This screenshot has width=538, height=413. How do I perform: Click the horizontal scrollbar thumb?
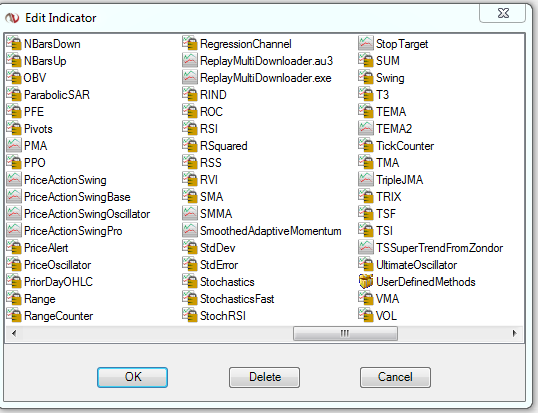coord(345,333)
